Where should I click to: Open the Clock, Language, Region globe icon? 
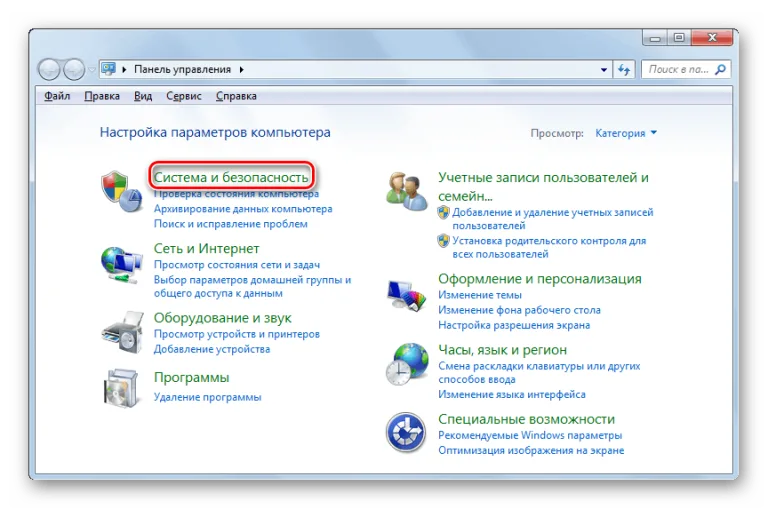pyautogui.click(x=407, y=364)
